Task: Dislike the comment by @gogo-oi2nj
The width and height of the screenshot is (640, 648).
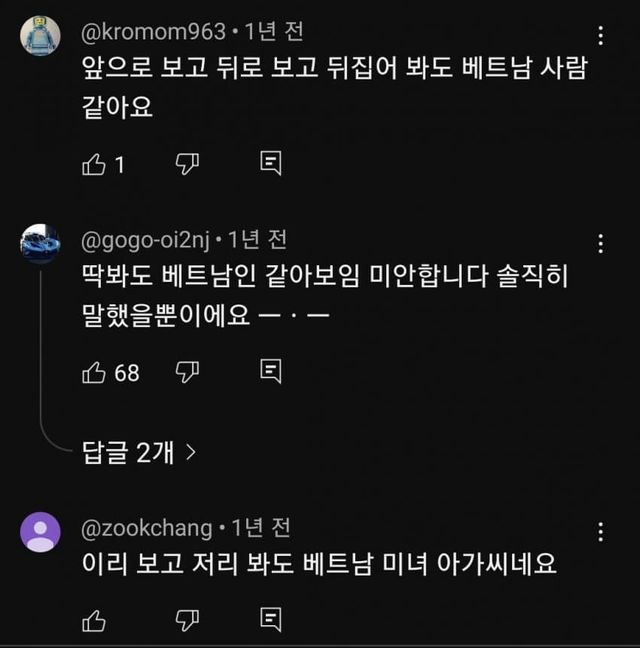Action: tap(187, 372)
